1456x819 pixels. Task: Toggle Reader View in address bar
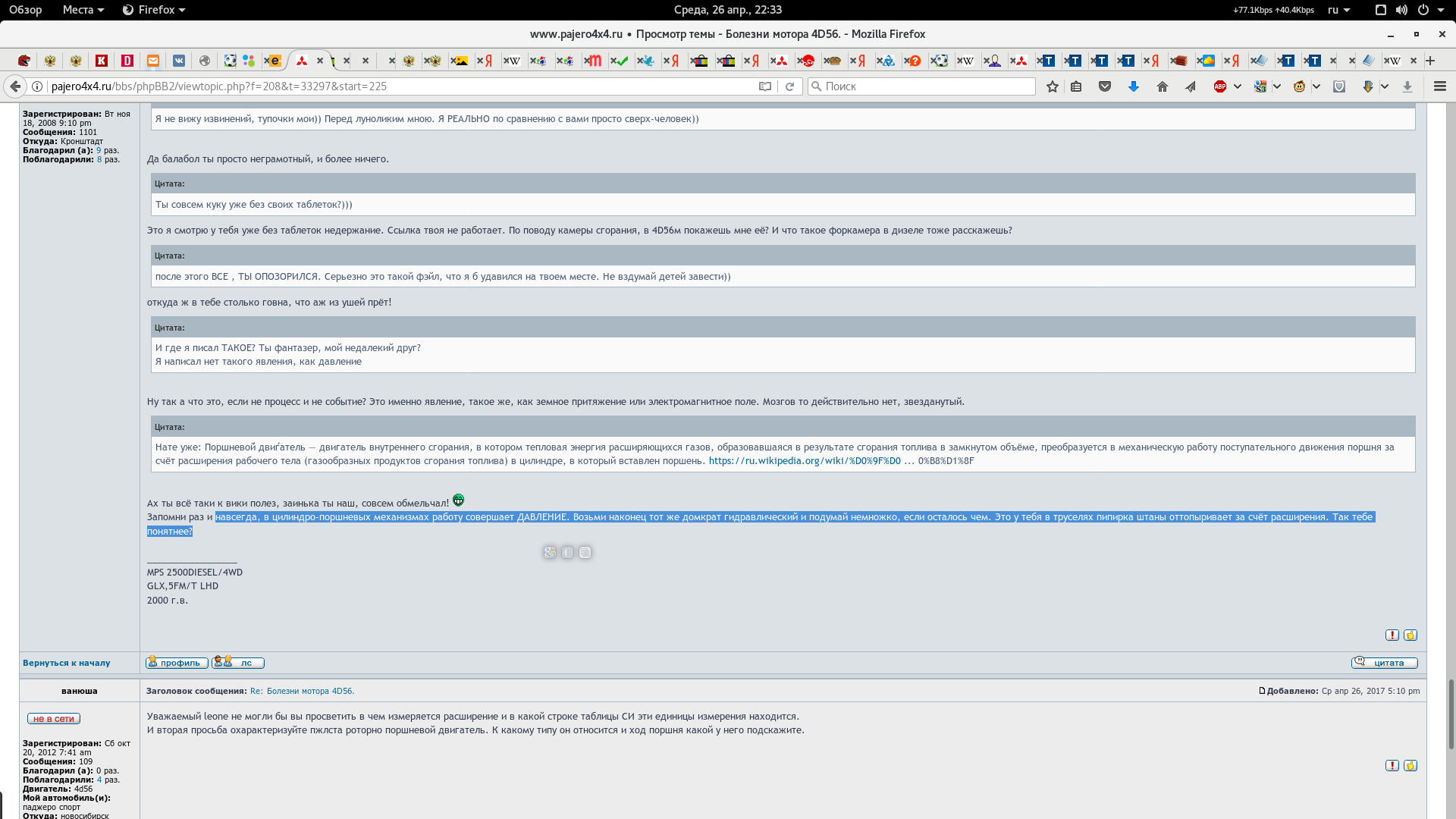(765, 86)
